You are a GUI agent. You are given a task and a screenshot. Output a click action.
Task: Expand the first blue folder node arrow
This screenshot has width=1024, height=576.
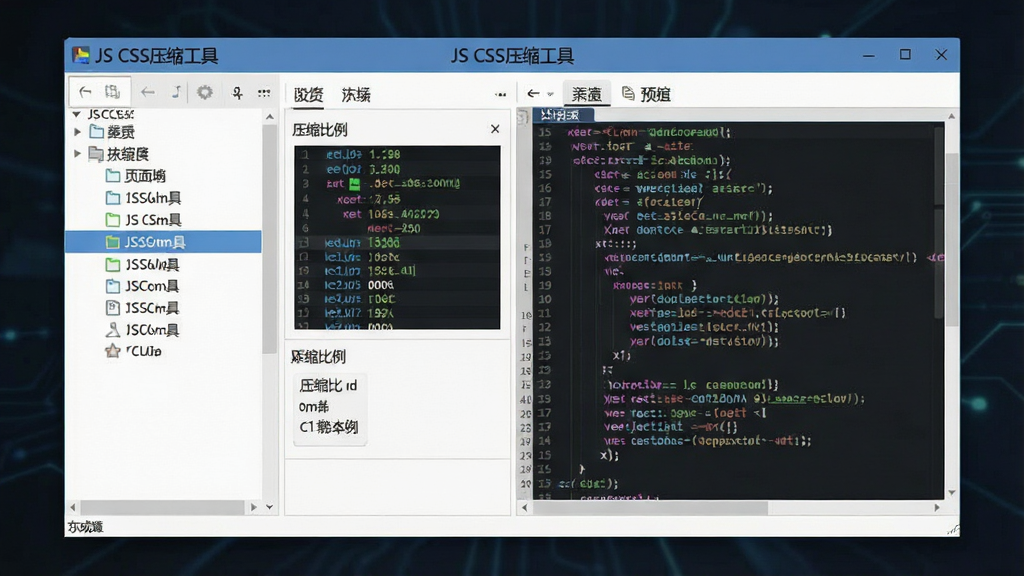coord(78,132)
